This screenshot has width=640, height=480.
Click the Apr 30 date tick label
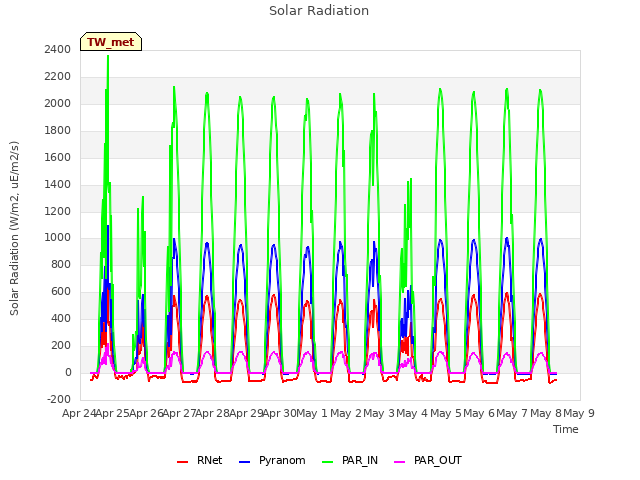pyautogui.click(x=279, y=413)
